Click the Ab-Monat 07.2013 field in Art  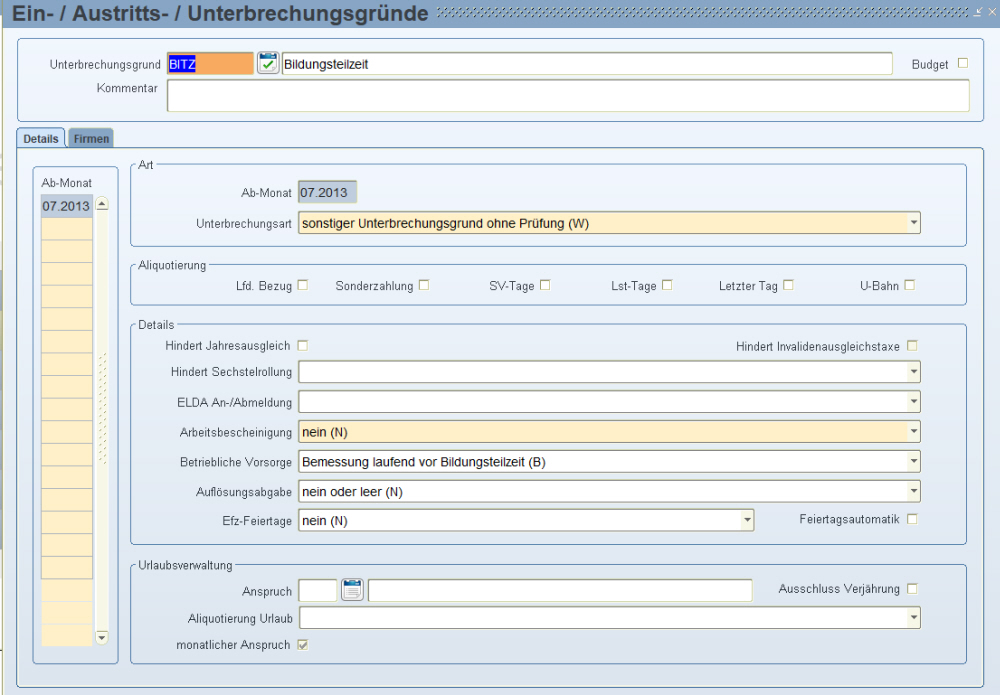click(328, 193)
